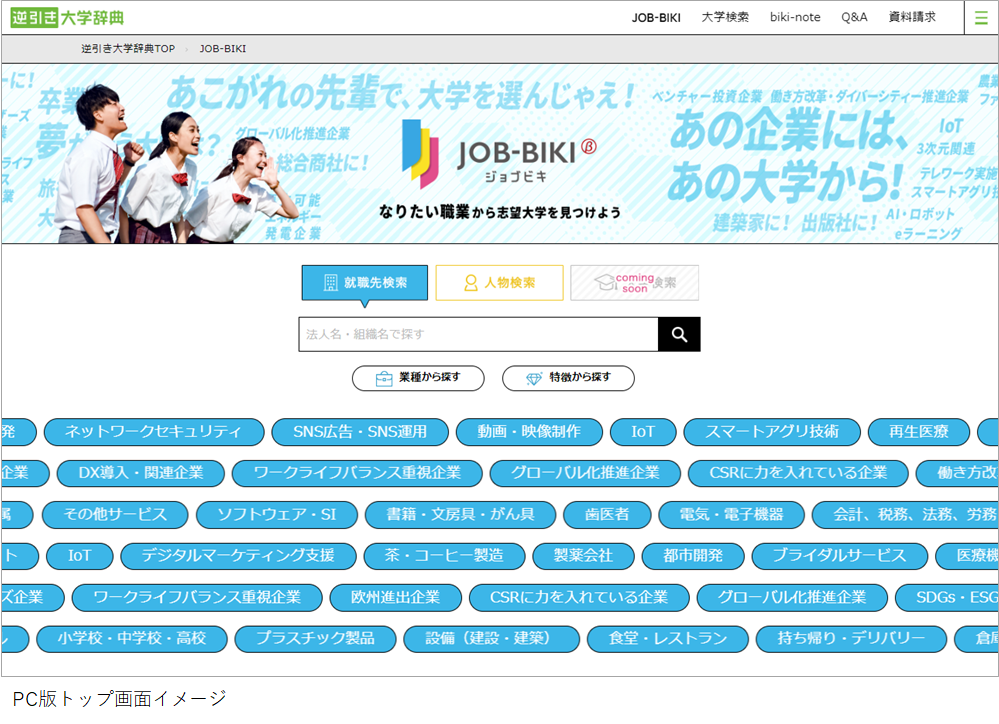The height and width of the screenshot is (724, 999).
Task: Select ブライダルサービス tag
Action: (840, 556)
